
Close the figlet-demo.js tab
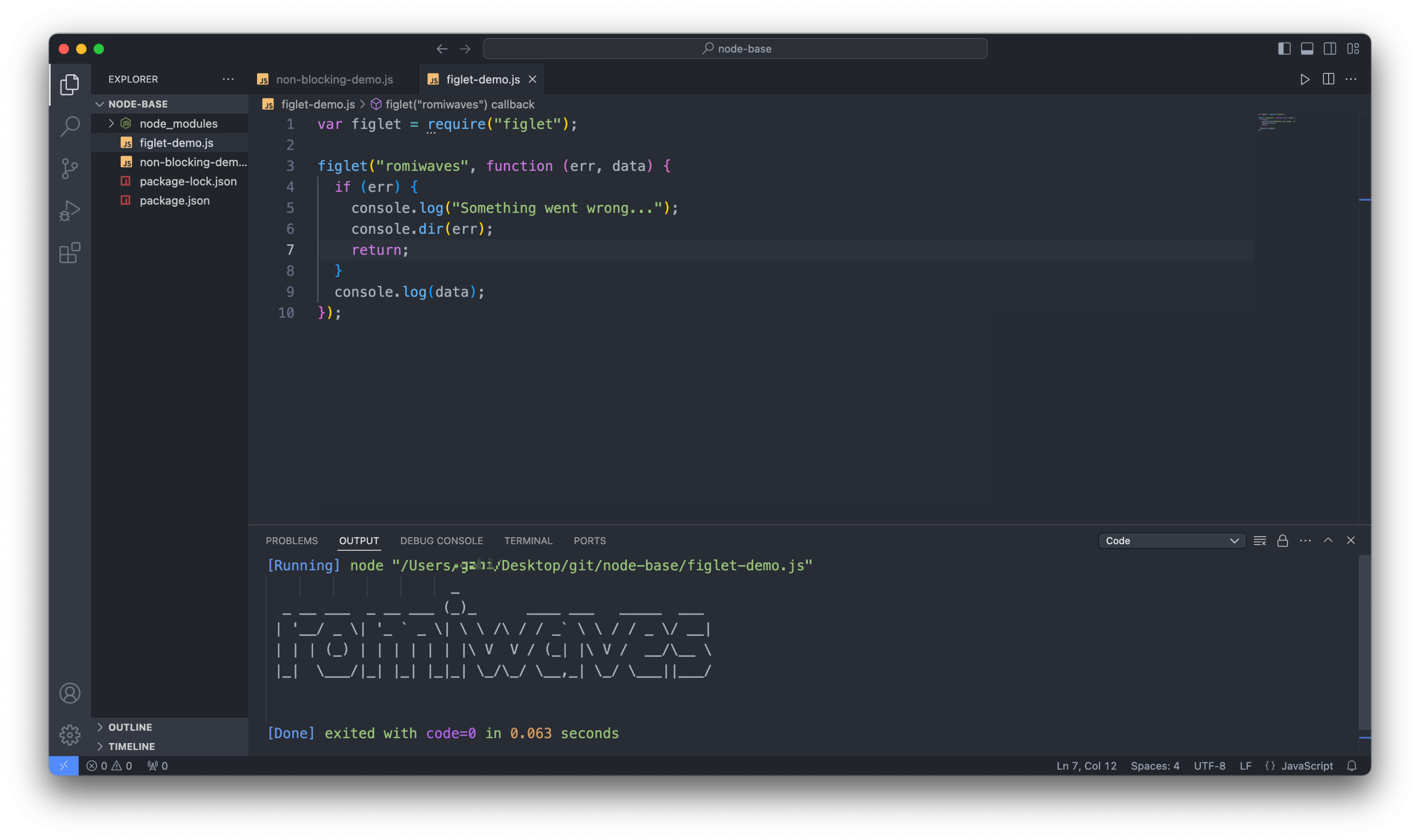point(532,79)
